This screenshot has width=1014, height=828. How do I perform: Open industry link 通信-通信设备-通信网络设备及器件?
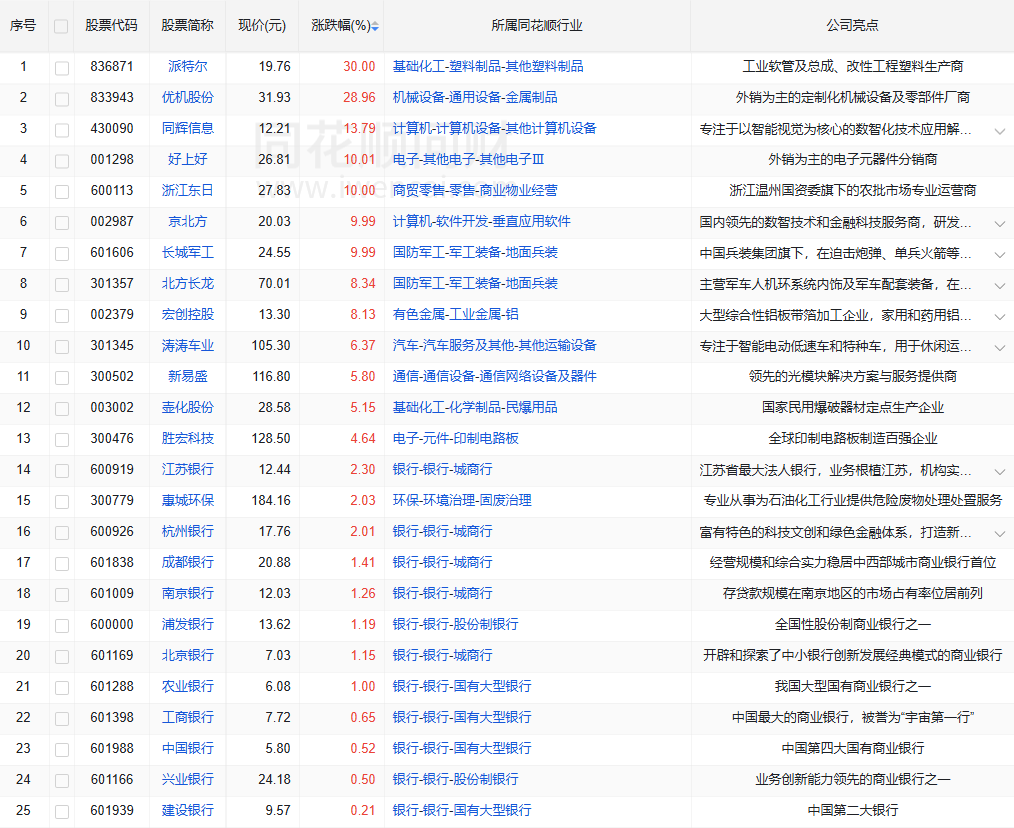point(495,376)
